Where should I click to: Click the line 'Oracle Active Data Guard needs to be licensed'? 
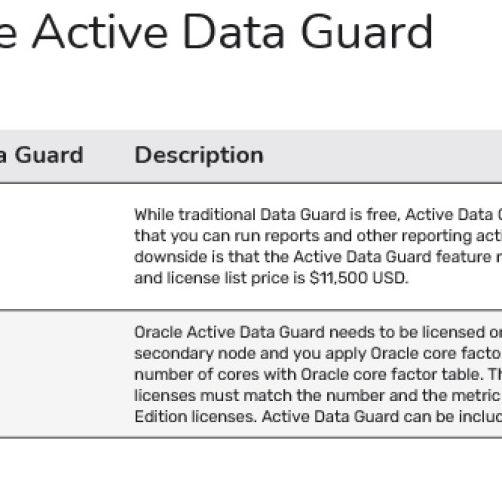[x=318, y=332]
